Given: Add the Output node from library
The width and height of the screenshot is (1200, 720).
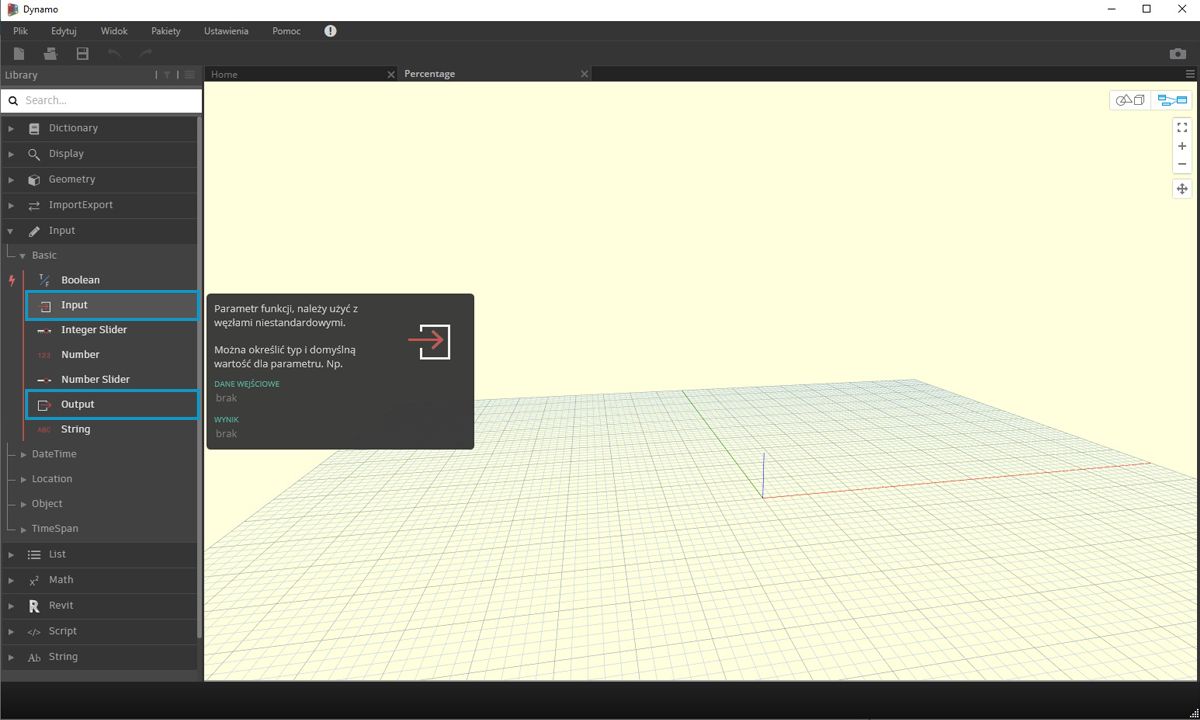Looking at the screenshot, I should pyautogui.click(x=112, y=404).
